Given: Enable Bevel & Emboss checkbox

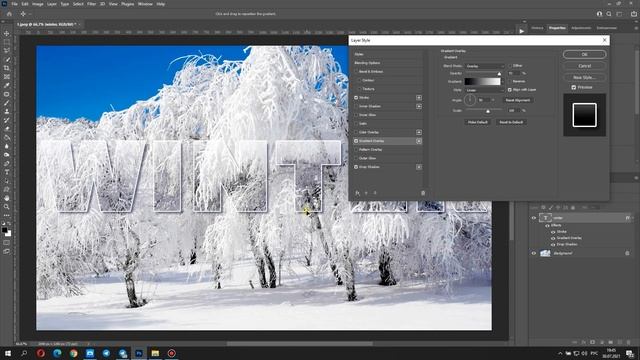Looking at the screenshot, I should click(356, 71).
